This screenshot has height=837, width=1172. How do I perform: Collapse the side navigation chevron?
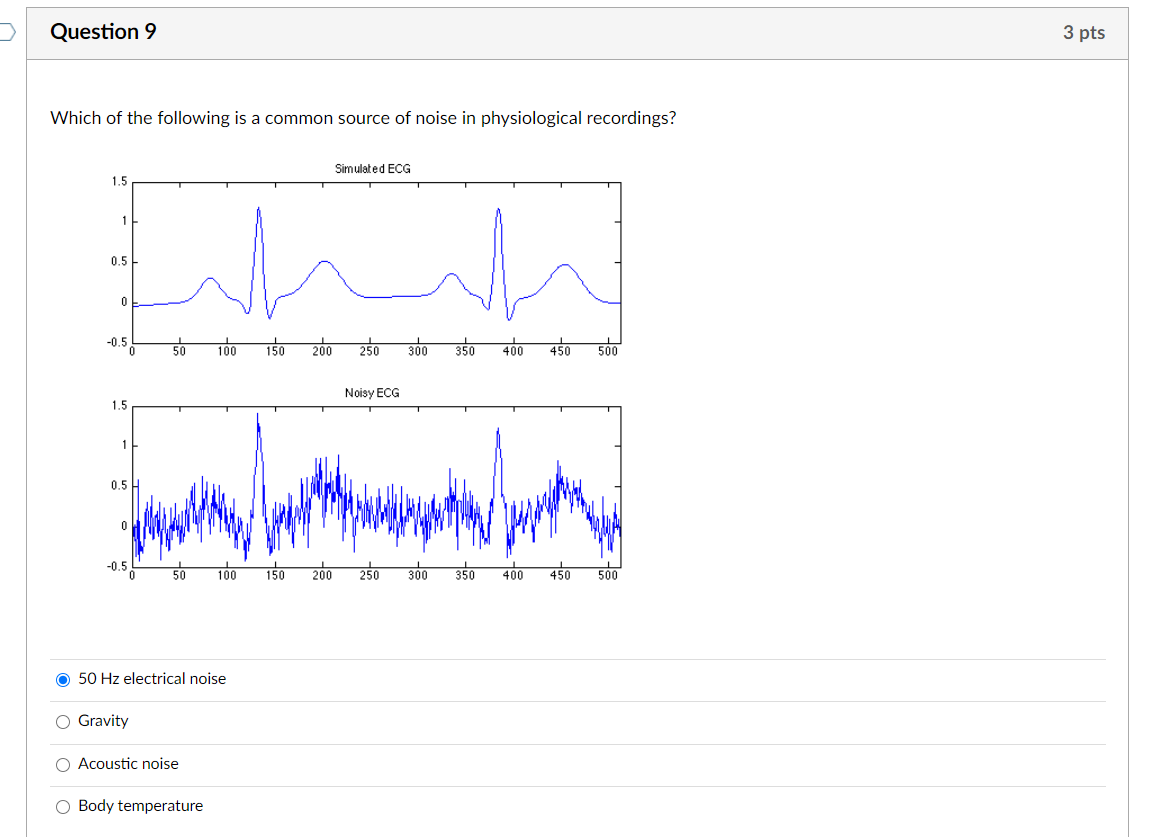click(4, 32)
